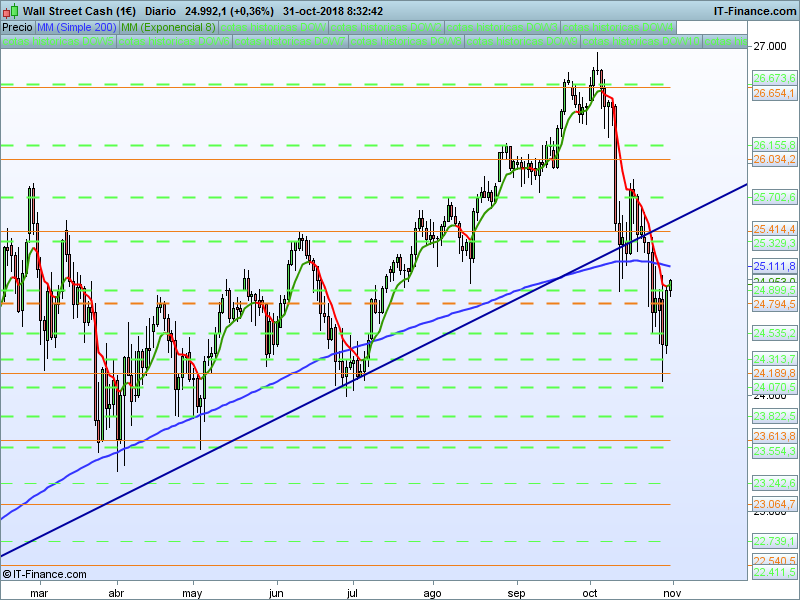Viewport: 800px width, 600px height.
Task: Select the 23.613,8 orange price label
Action: pos(774,436)
